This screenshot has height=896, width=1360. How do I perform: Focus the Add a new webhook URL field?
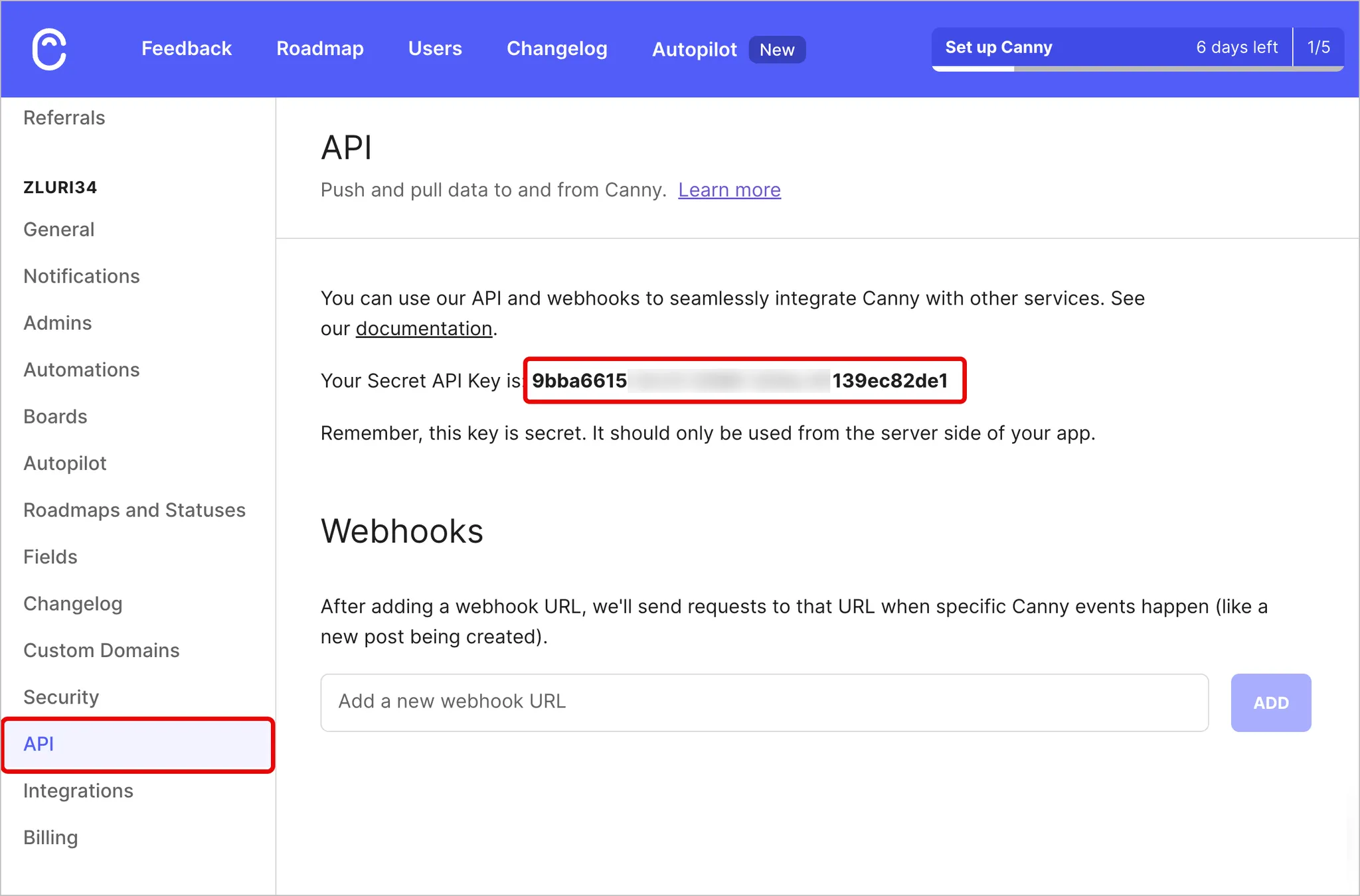(764, 702)
